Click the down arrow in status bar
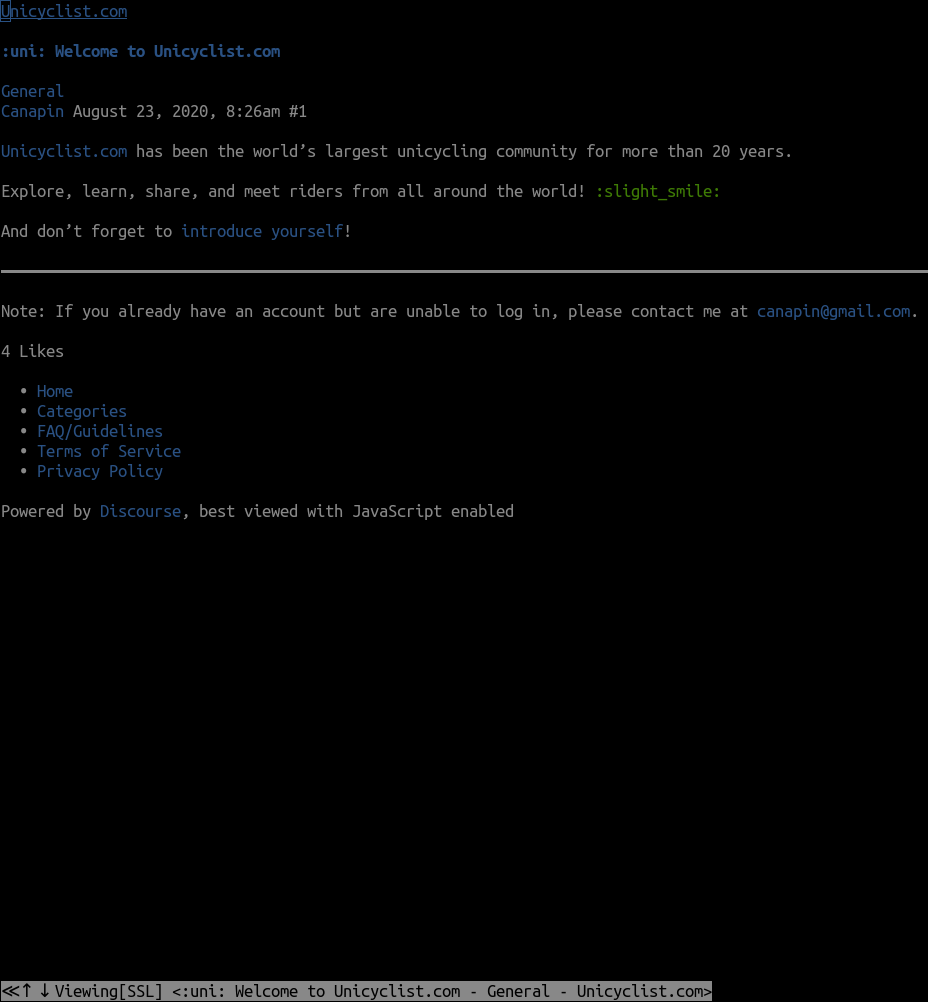Screen dimensions: 928x1002 (44, 991)
